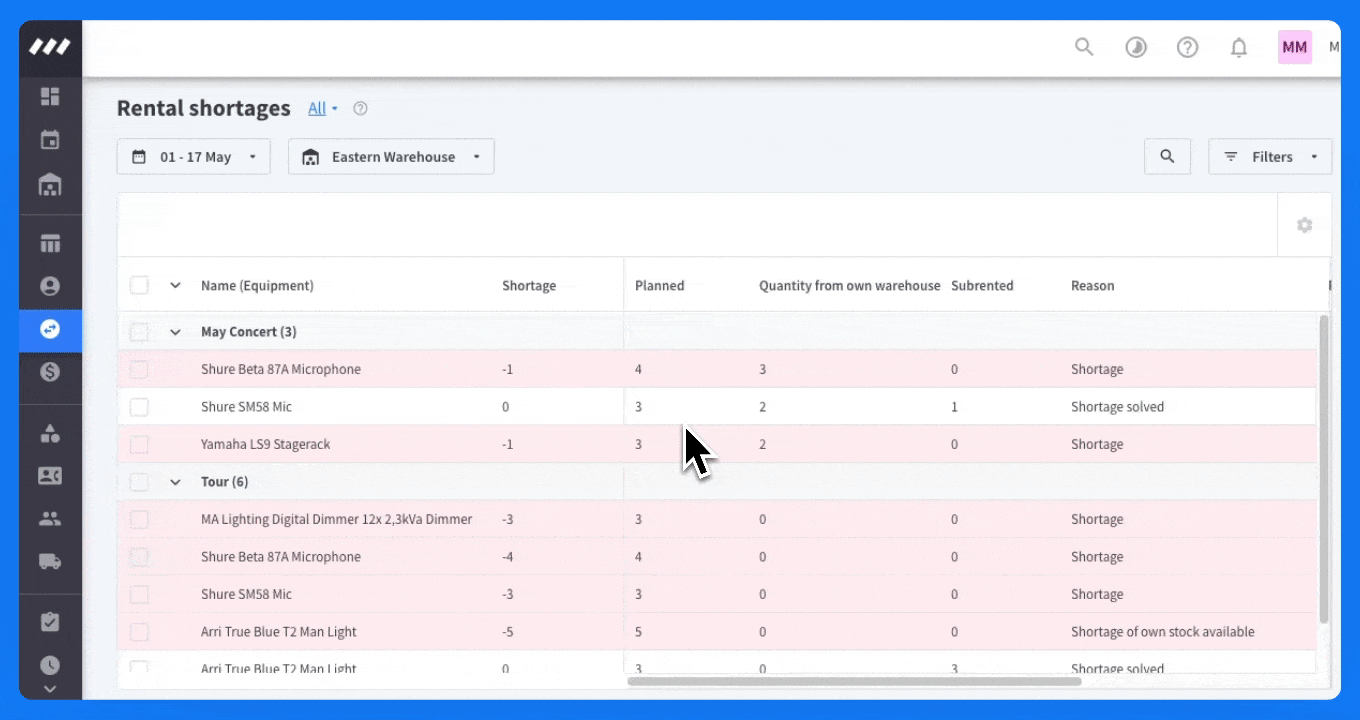Open the help question mark icon
This screenshot has width=1360, height=720.
click(x=1187, y=47)
